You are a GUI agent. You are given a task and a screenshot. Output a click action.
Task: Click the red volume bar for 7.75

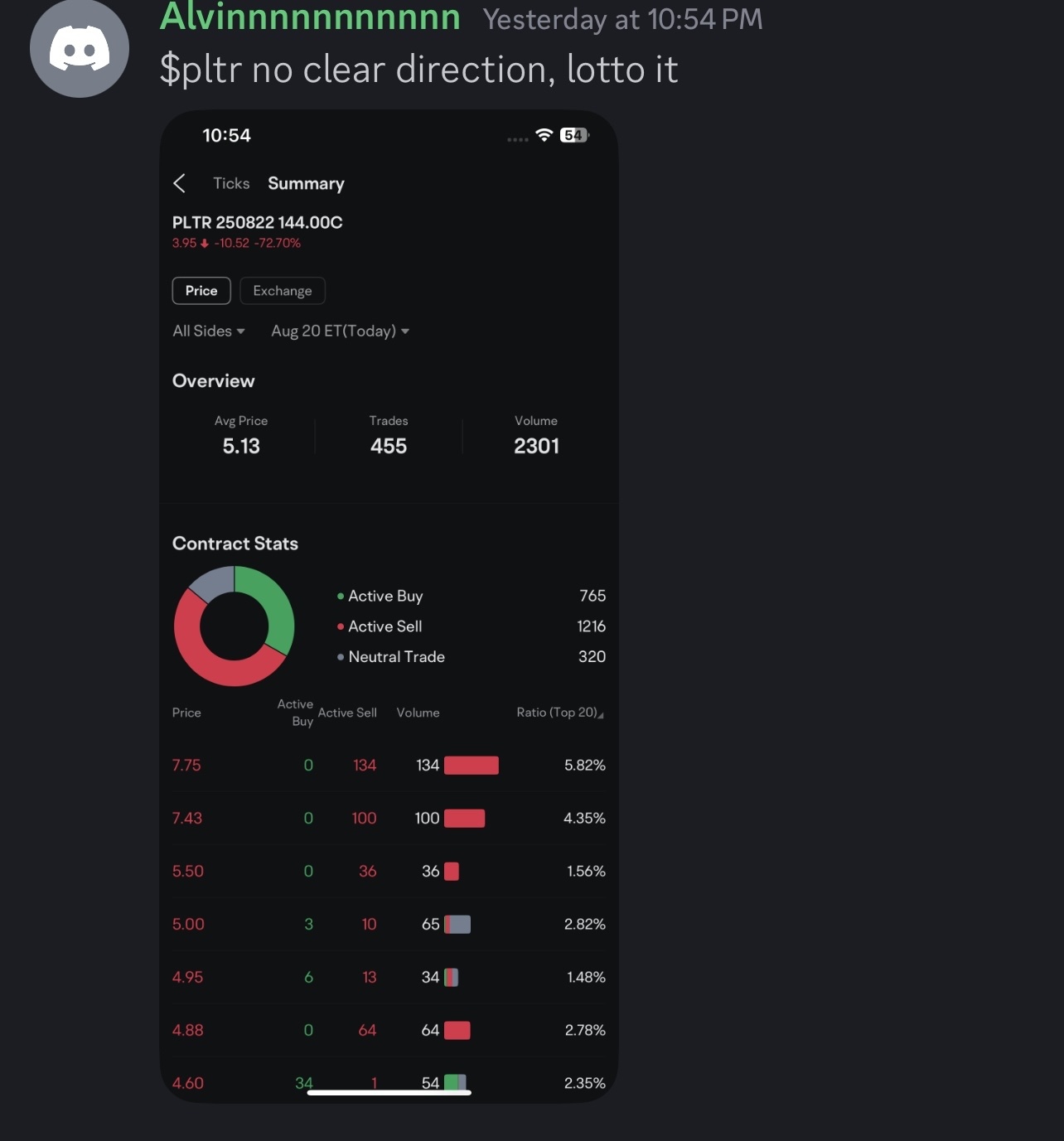pyautogui.click(x=472, y=765)
